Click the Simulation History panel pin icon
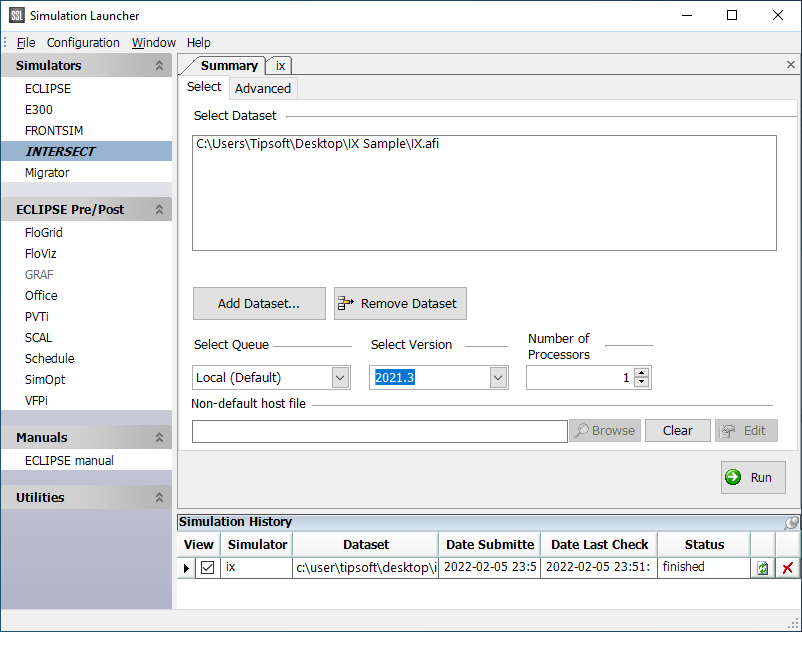This screenshot has height=662, width=802. coord(791,522)
